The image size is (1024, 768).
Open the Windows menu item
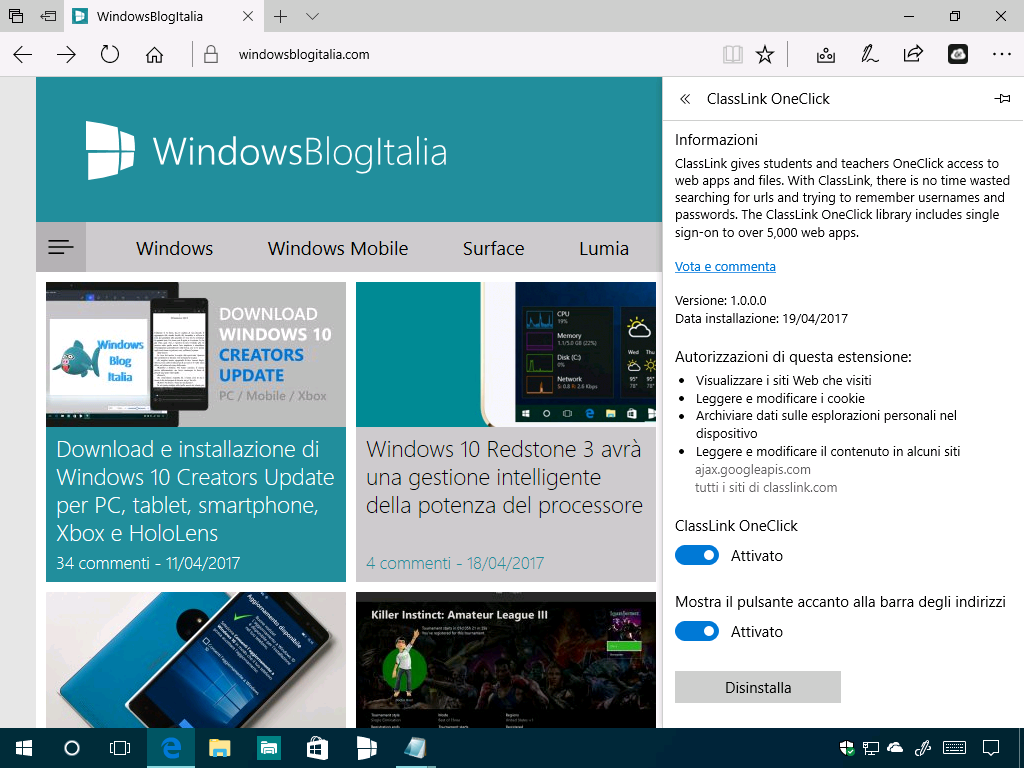[174, 249]
